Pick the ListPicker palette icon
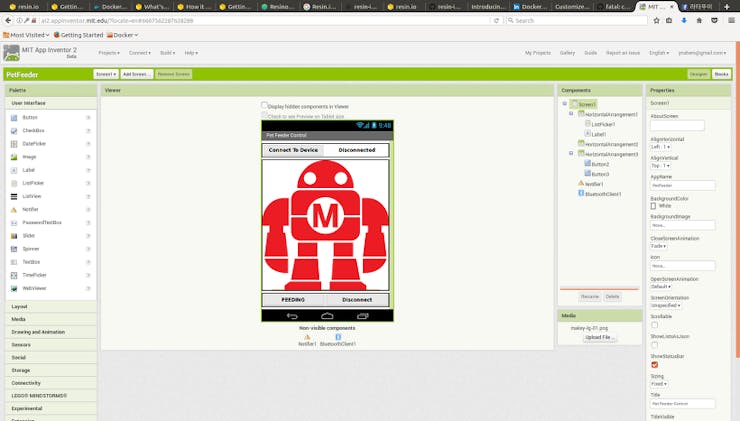740x421 pixels. [x=14, y=183]
